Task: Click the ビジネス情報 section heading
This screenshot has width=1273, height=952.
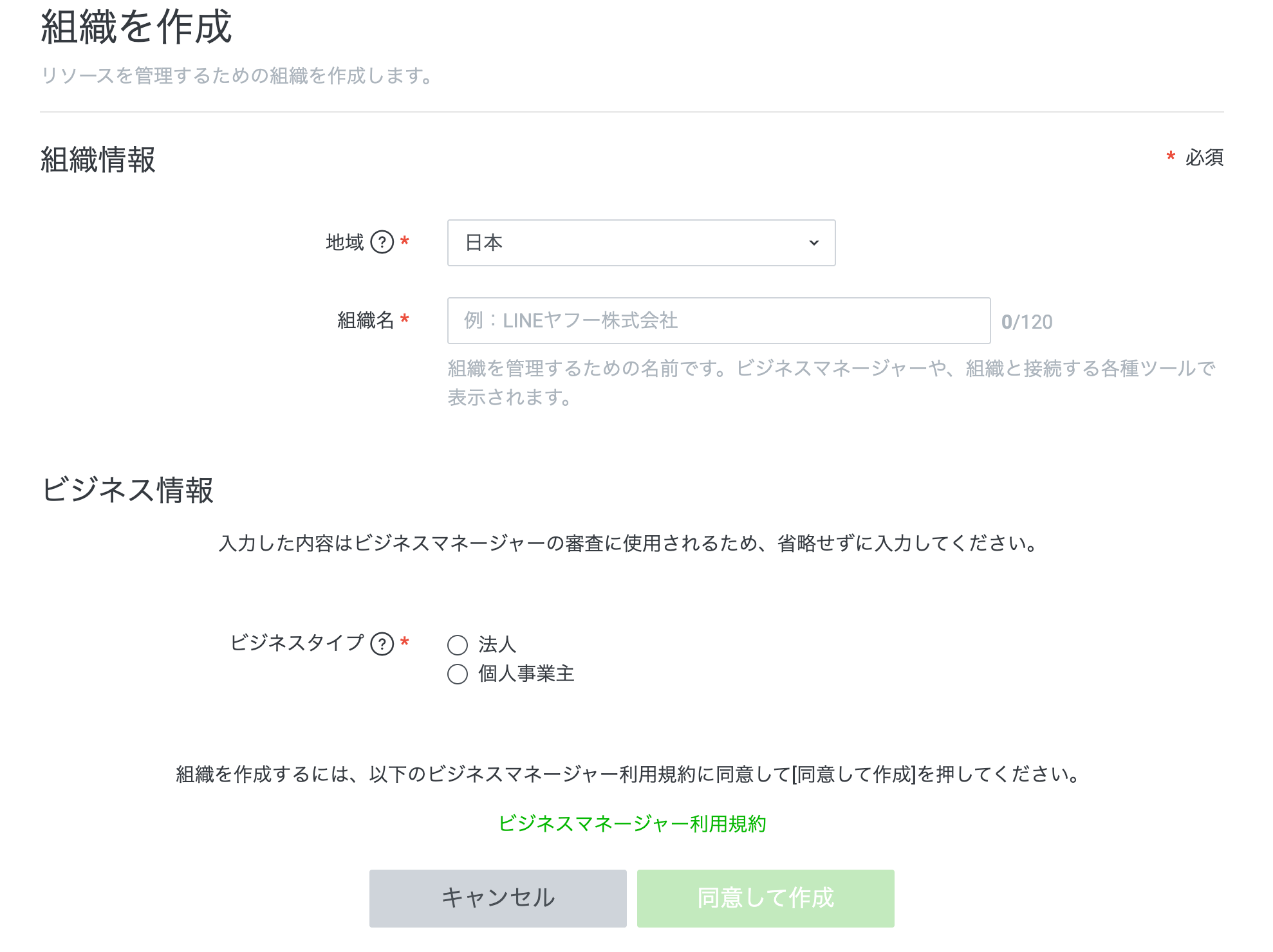Action: pyautogui.click(x=127, y=490)
